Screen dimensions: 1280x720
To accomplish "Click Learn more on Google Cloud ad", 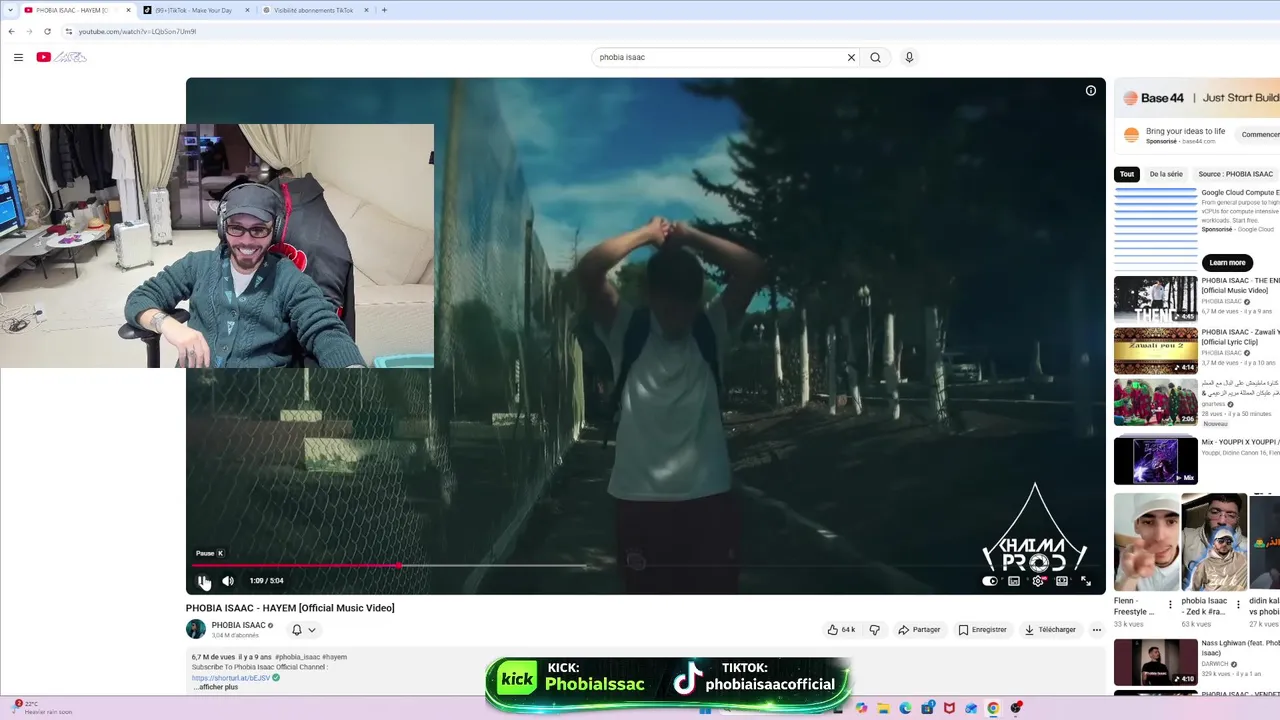I will point(1227,263).
